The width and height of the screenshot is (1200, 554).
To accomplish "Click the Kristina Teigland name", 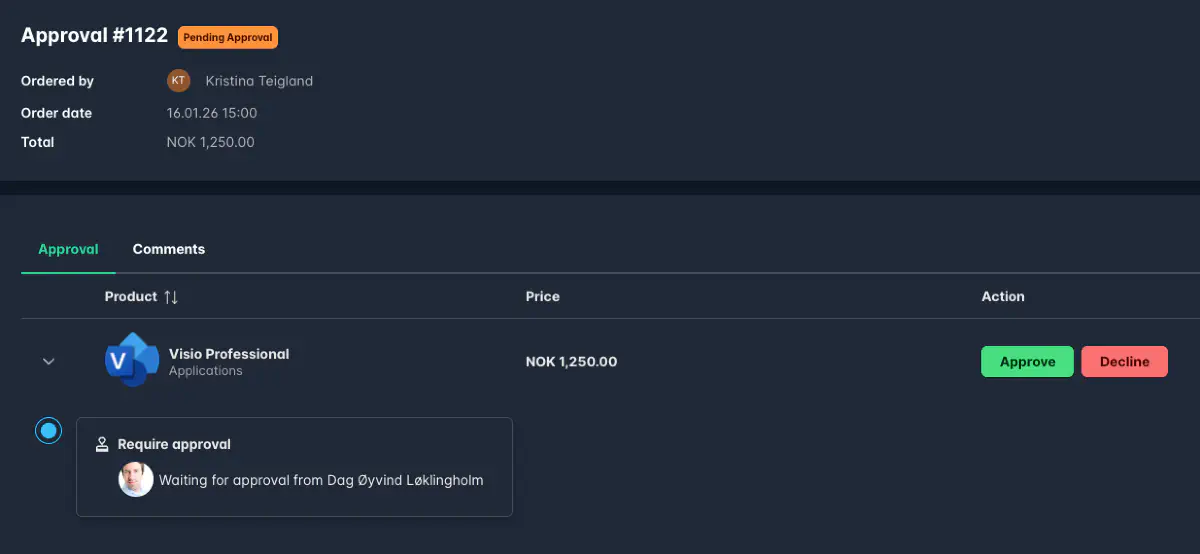I will click(x=259, y=81).
